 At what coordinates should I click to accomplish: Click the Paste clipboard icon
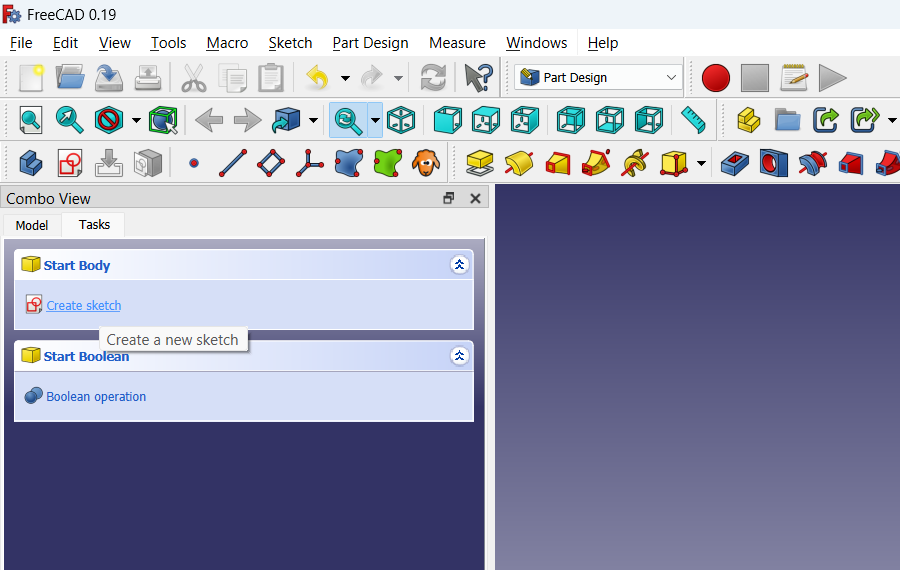tap(271, 77)
